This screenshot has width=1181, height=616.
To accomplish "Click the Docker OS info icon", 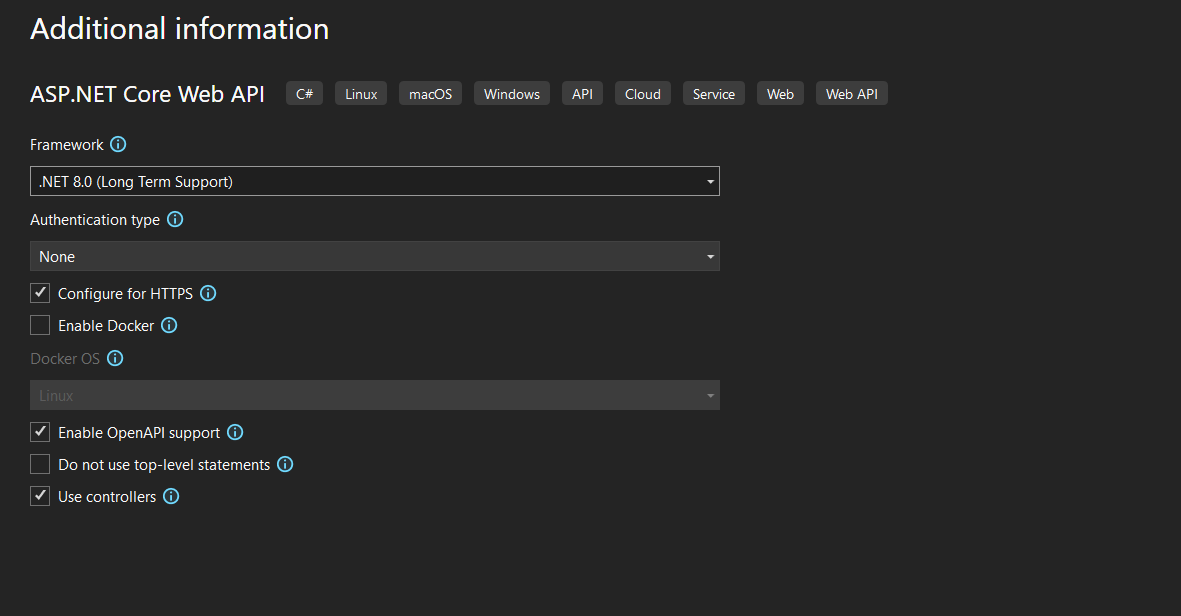I will pos(115,358).
